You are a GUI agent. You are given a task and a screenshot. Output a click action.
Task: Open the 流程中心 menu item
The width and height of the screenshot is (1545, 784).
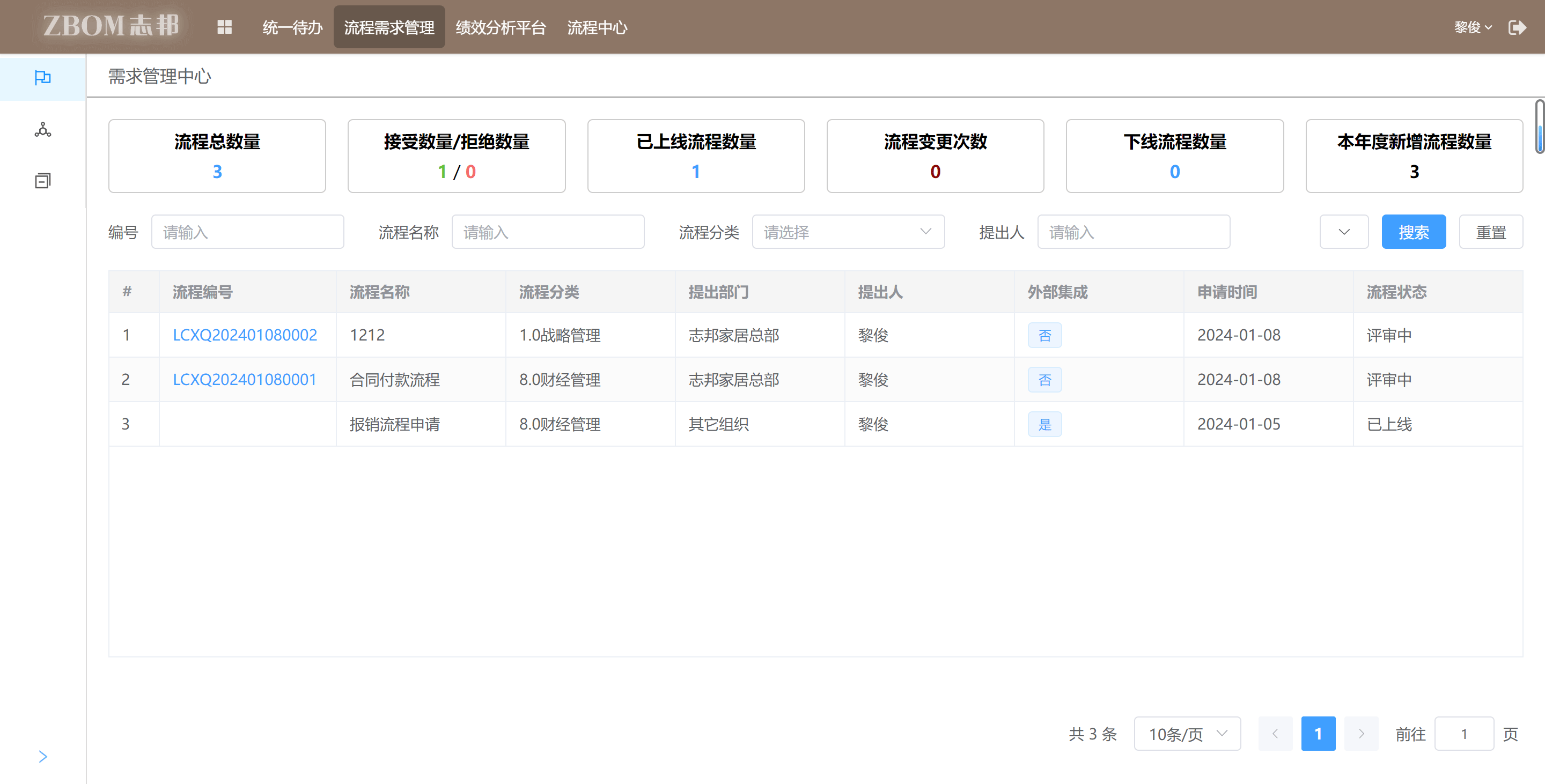click(x=597, y=27)
